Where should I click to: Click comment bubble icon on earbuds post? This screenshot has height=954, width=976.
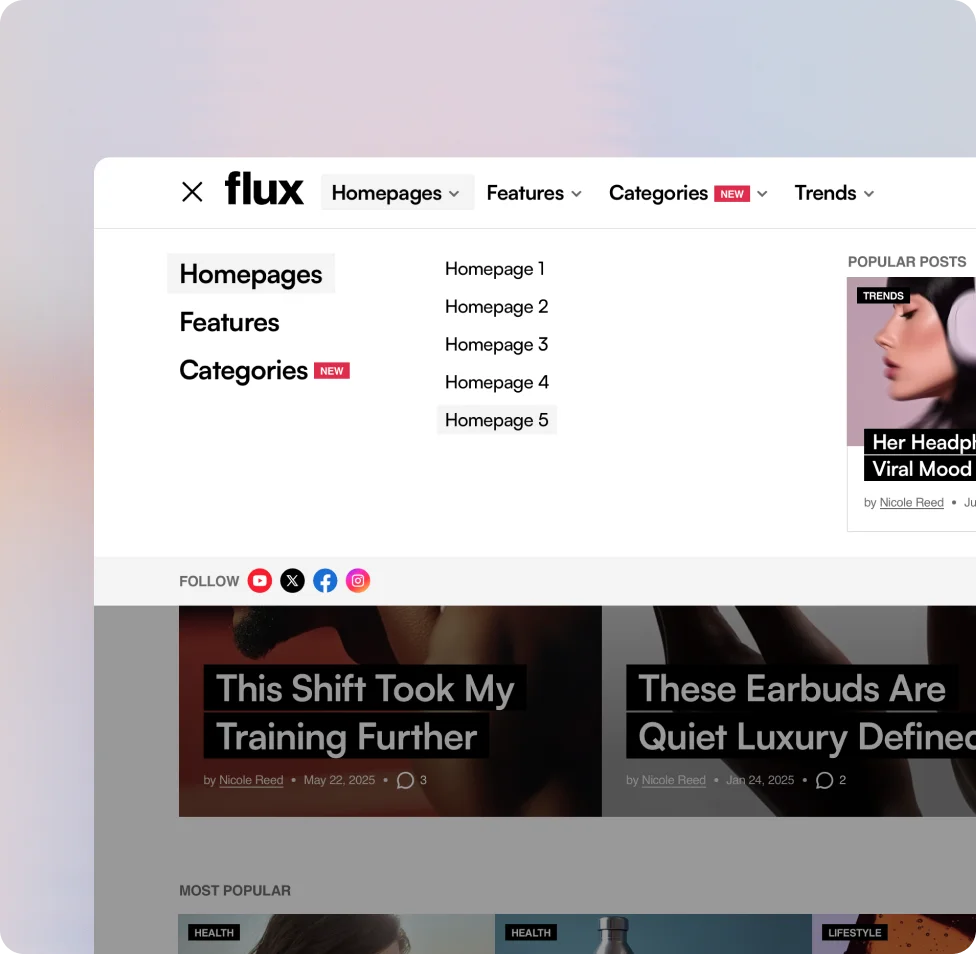point(824,780)
